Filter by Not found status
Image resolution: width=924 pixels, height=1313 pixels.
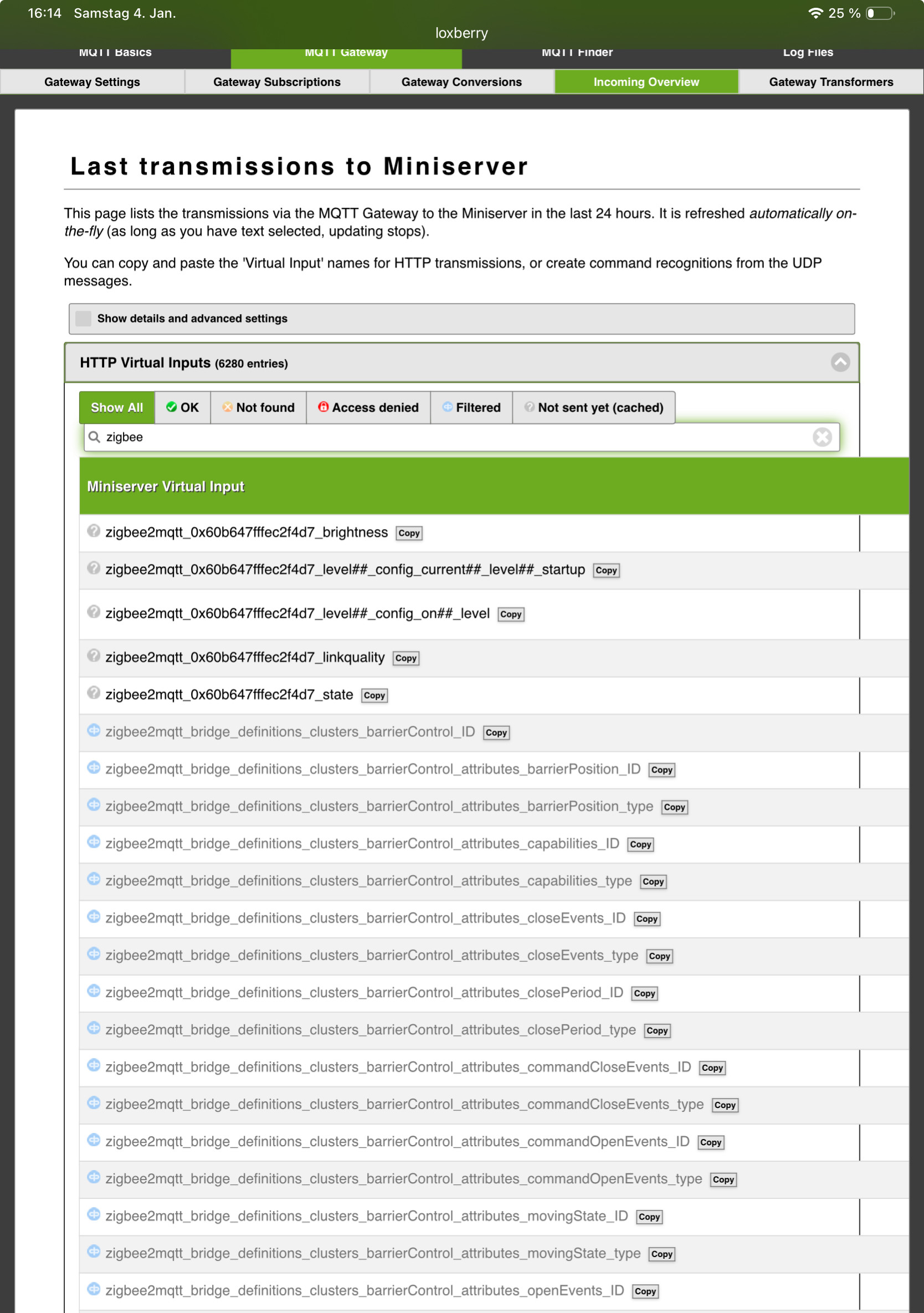[x=259, y=407]
